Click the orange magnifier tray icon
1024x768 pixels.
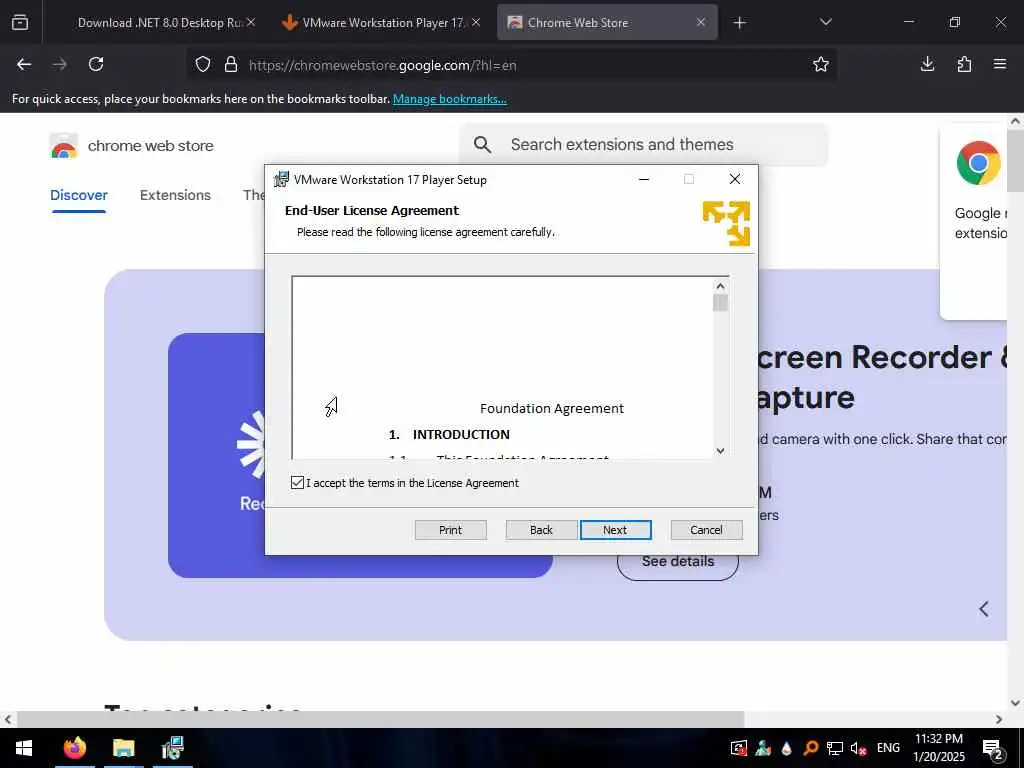point(810,748)
